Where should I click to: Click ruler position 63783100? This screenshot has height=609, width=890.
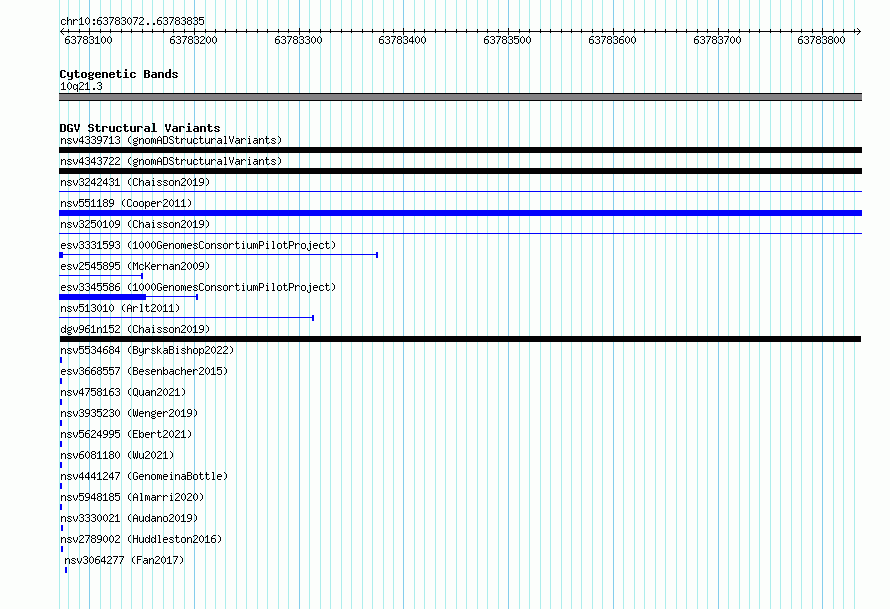[x=89, y=40]
